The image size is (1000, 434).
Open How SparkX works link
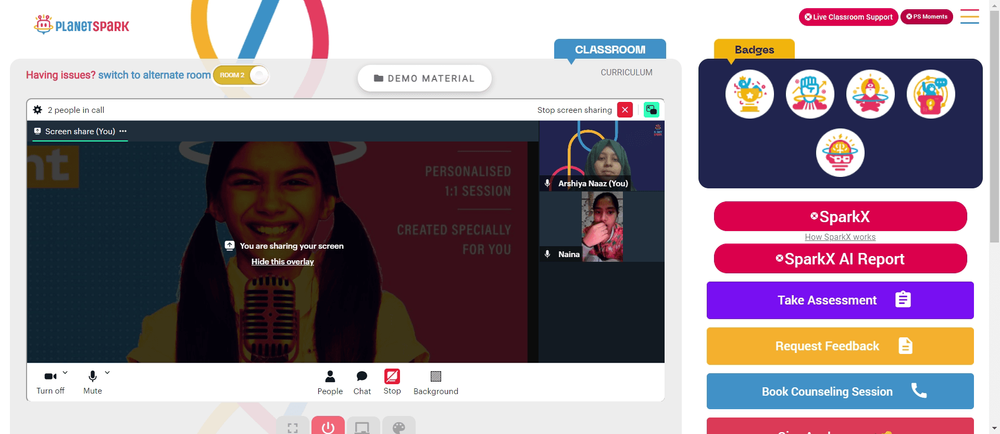[x=840, y=237]
